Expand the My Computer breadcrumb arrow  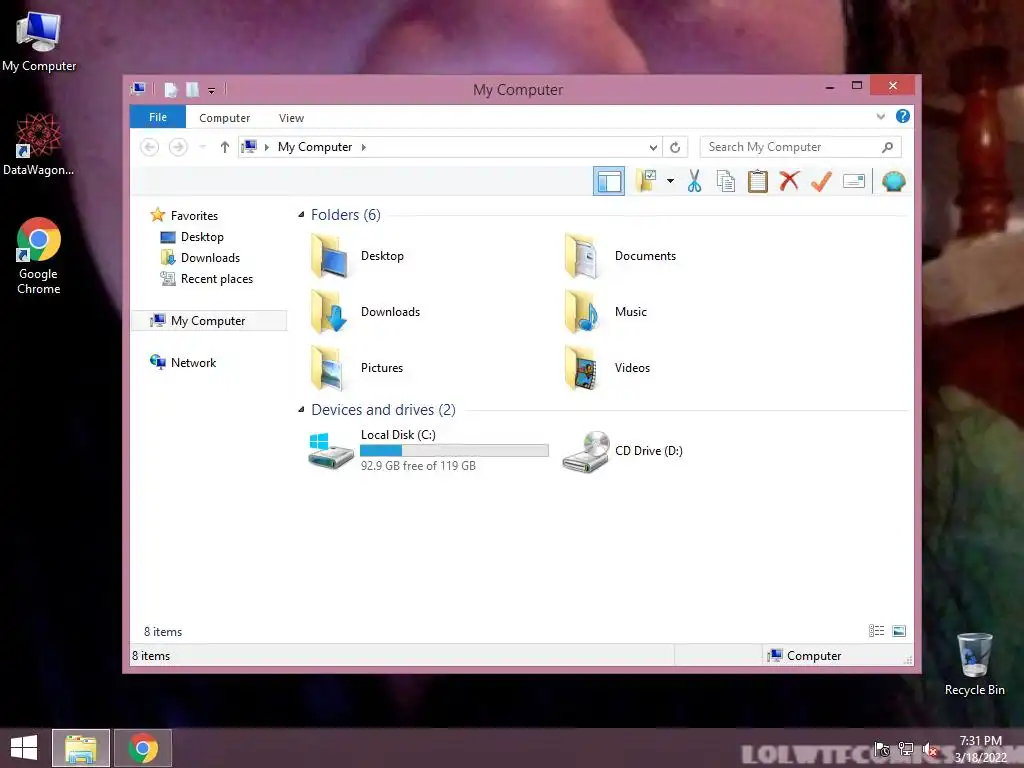364,147
